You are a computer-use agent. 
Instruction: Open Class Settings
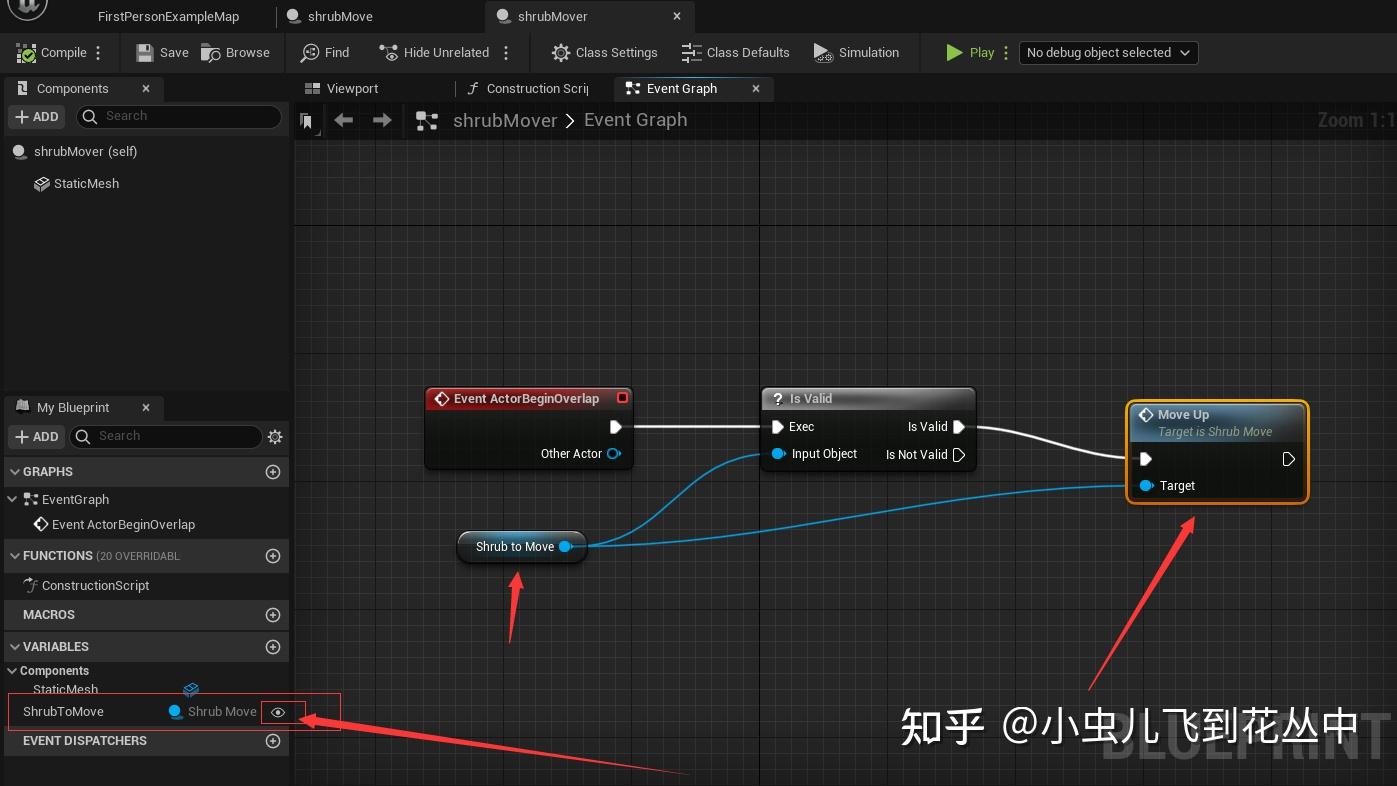(x=605, y=53)
